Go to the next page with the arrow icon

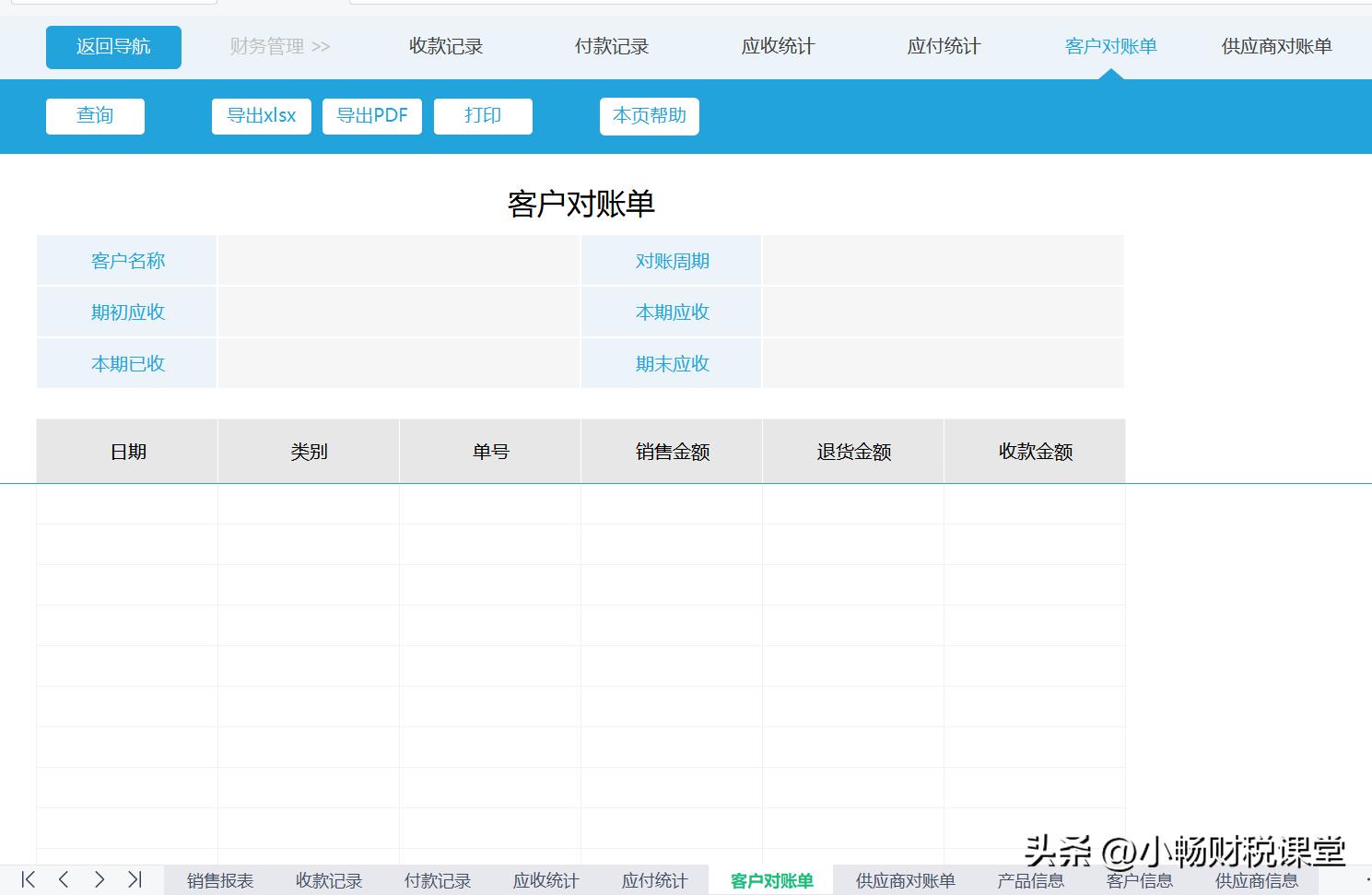[100, 878]
